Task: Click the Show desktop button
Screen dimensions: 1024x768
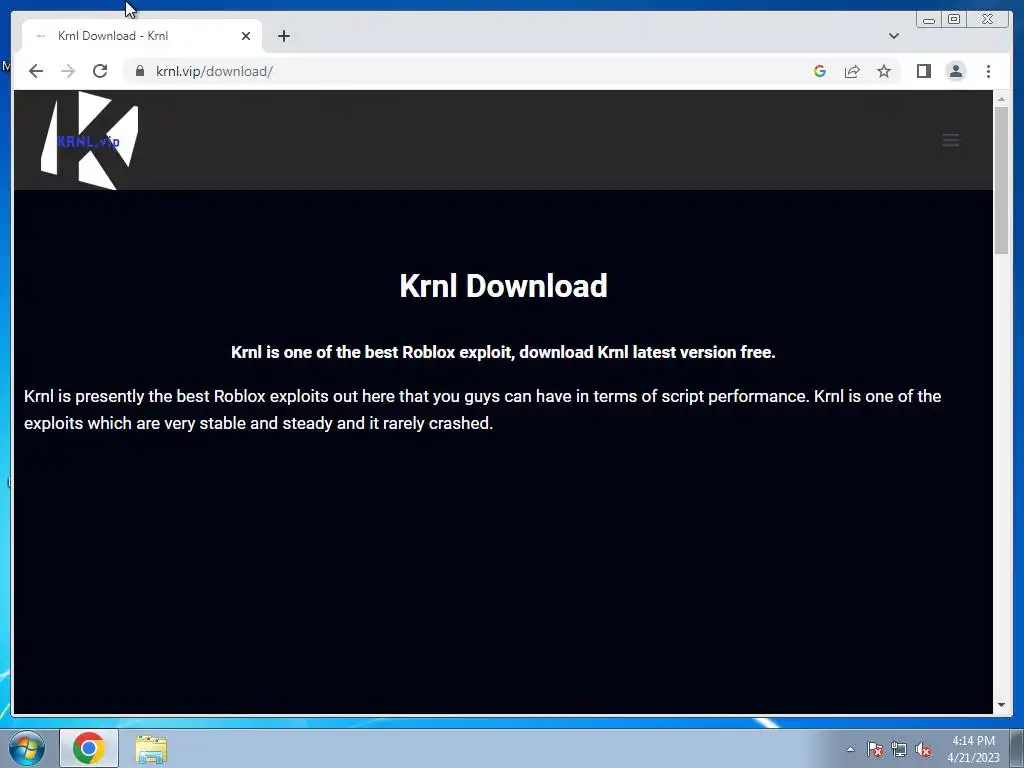Action: pyautogui.click(x=1017, y=748)
